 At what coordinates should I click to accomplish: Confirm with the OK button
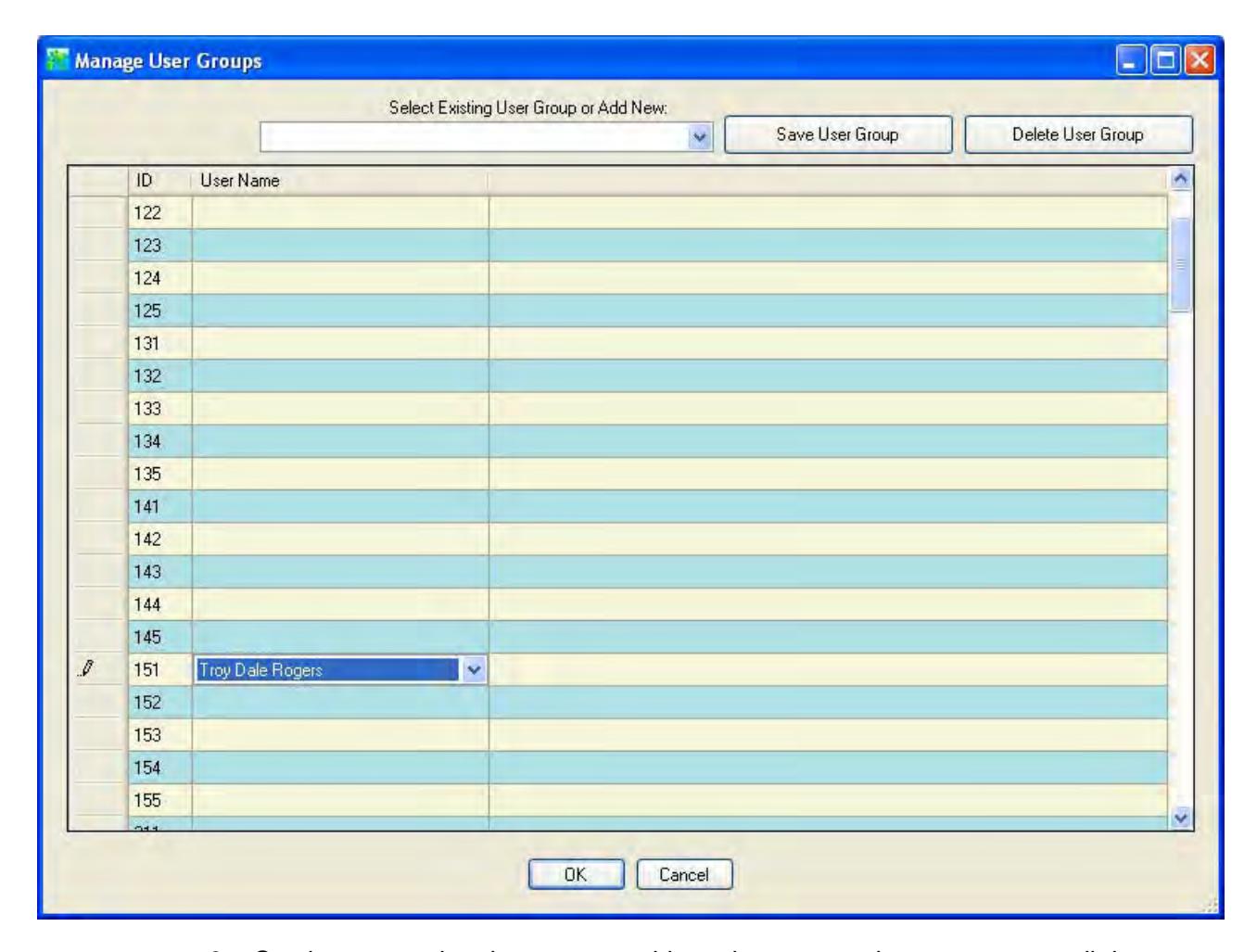(576, 874)
